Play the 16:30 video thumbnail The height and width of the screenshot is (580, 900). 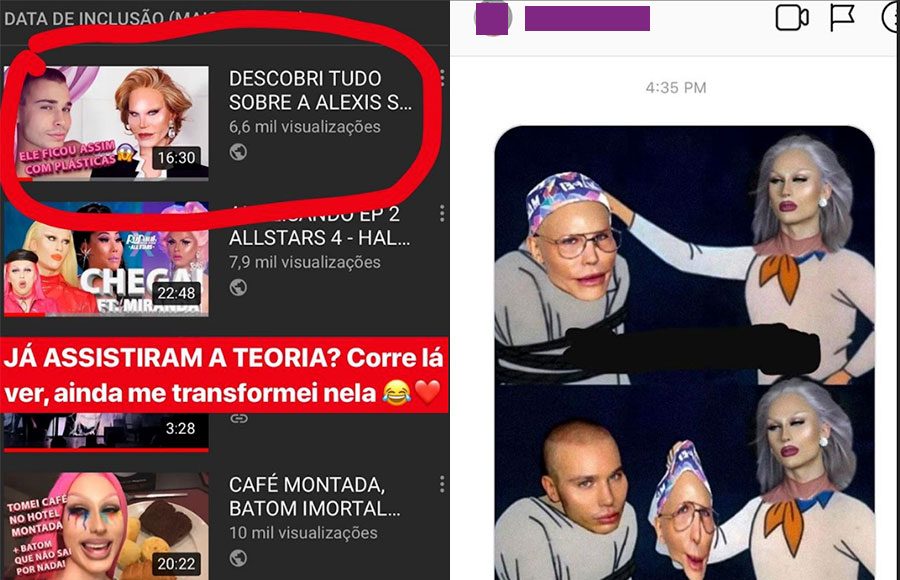pos(106,123)
